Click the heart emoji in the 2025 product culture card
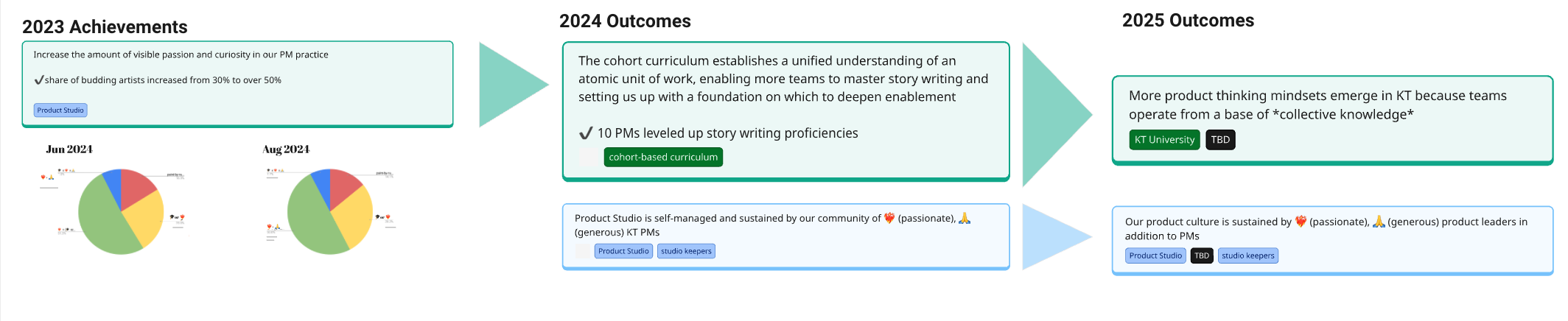The width and height of the screenshot is (1568, 321). coord(1301,222)
